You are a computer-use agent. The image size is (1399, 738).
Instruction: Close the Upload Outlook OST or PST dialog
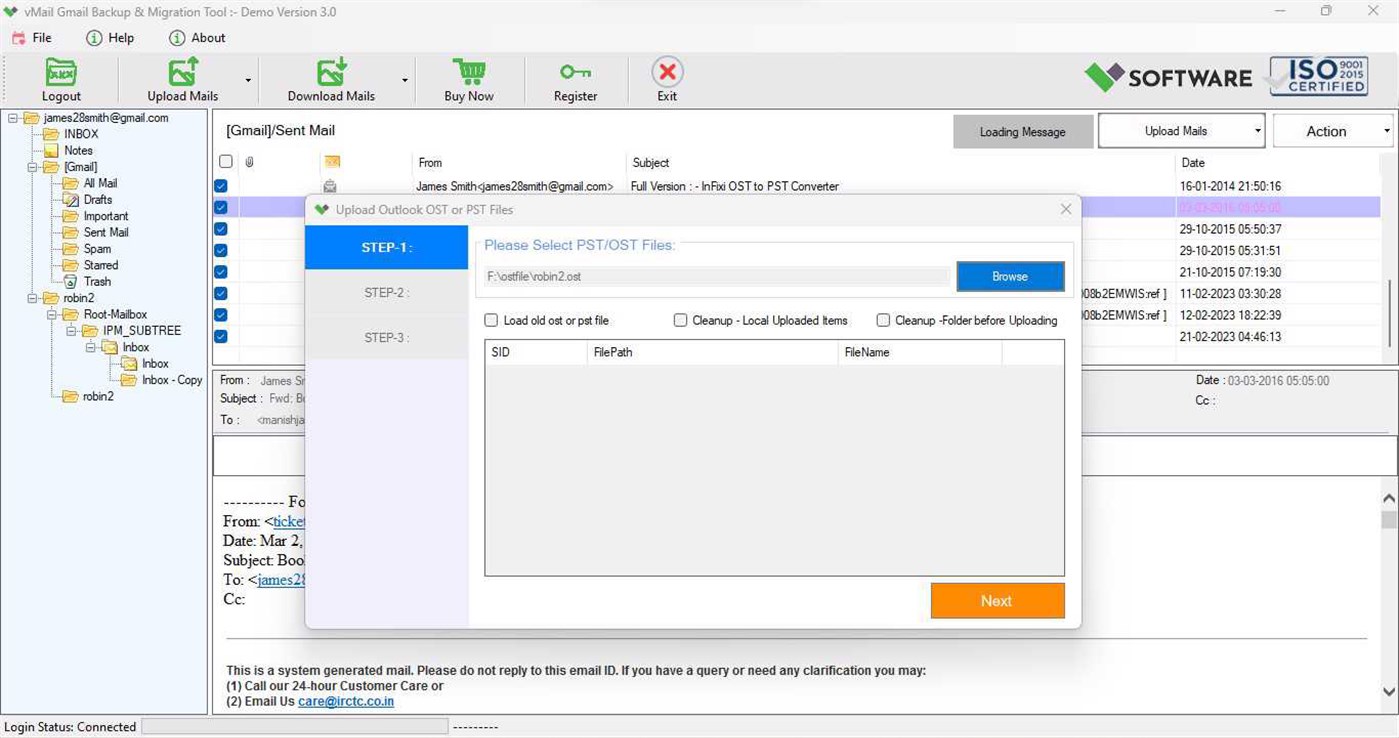(1066, 209)
